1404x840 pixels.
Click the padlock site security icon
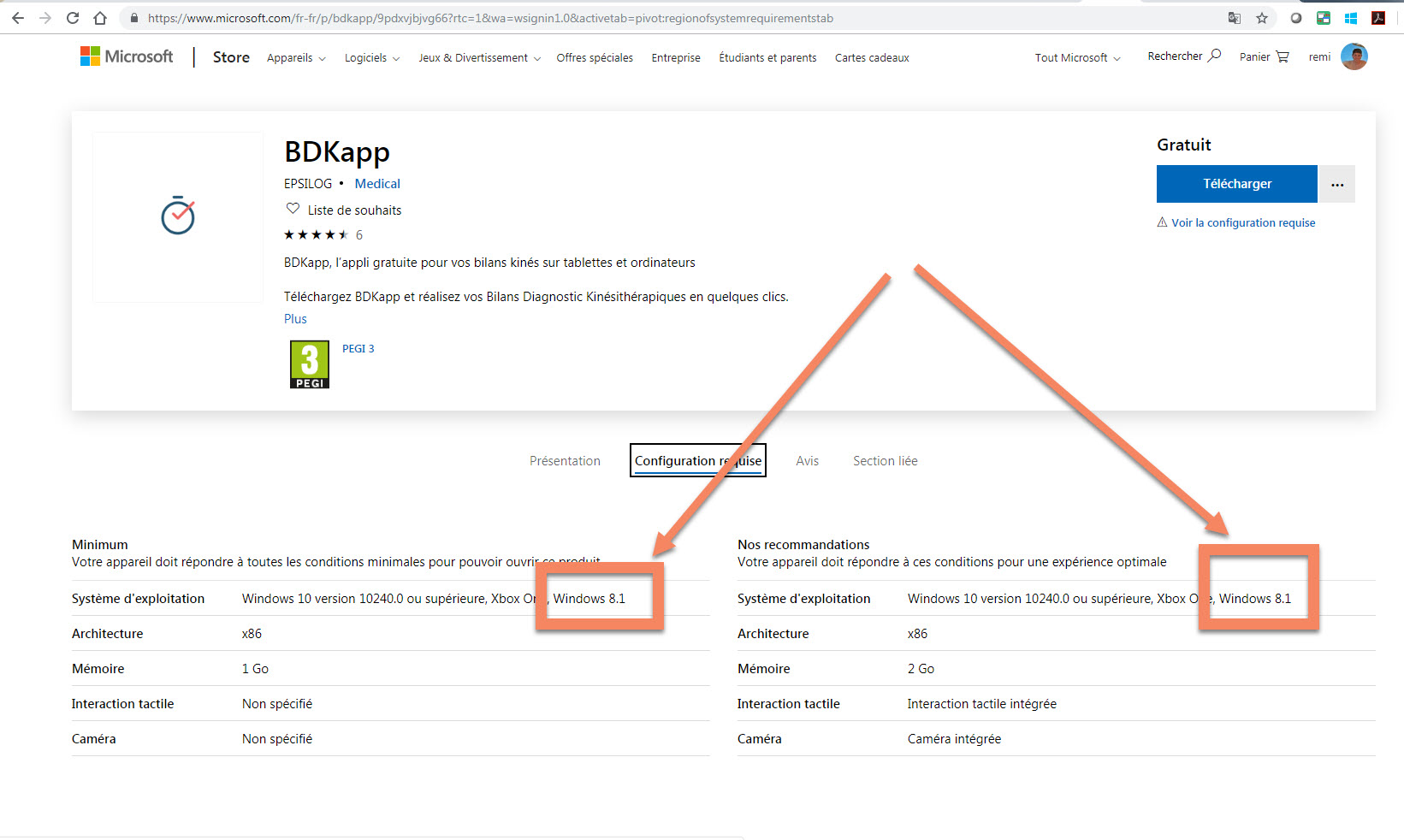(x=134, y=18)
